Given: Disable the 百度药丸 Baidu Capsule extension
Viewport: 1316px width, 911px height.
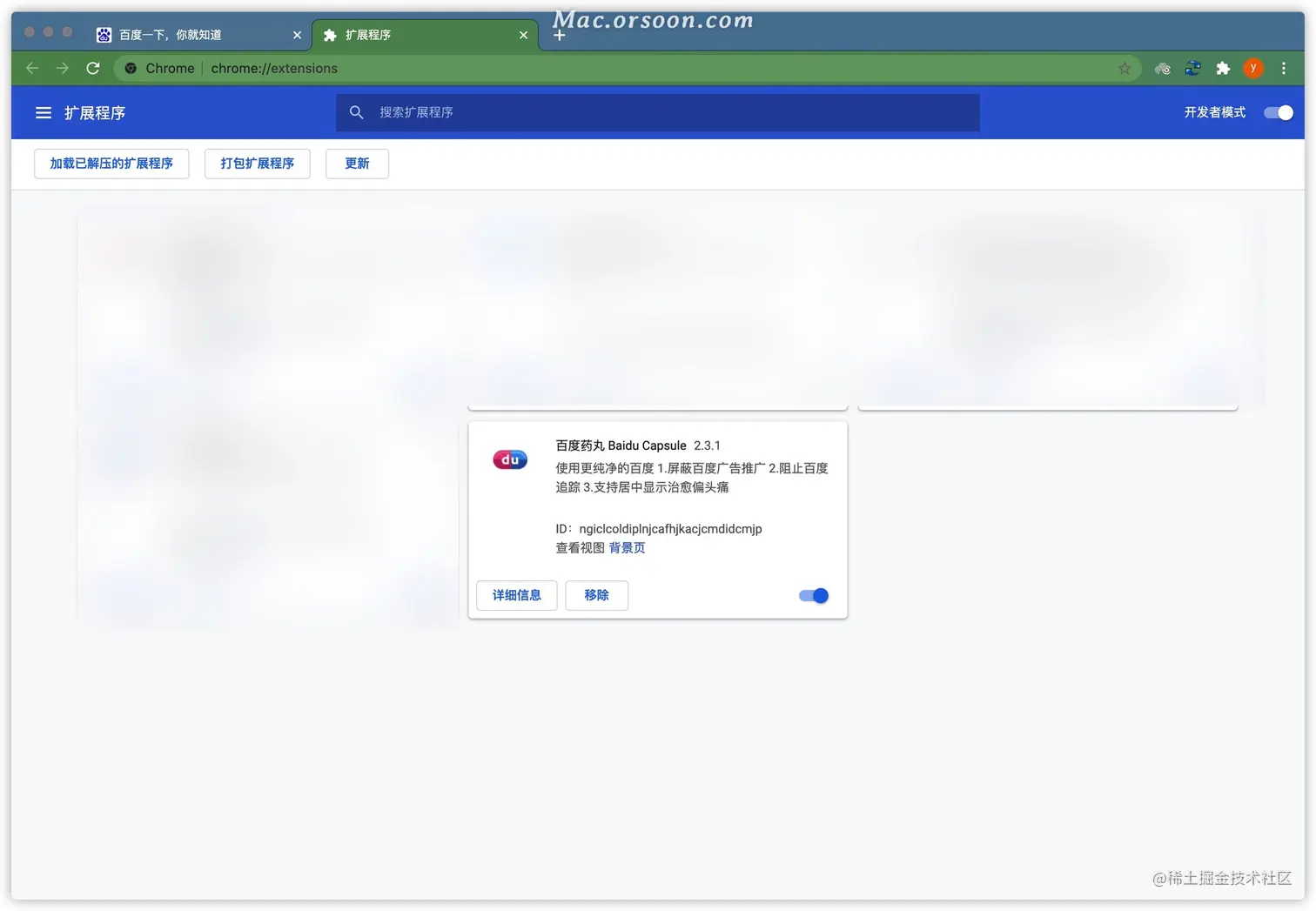Looking at the screenshot, I should pyautogui.click(x=814, y=595).
